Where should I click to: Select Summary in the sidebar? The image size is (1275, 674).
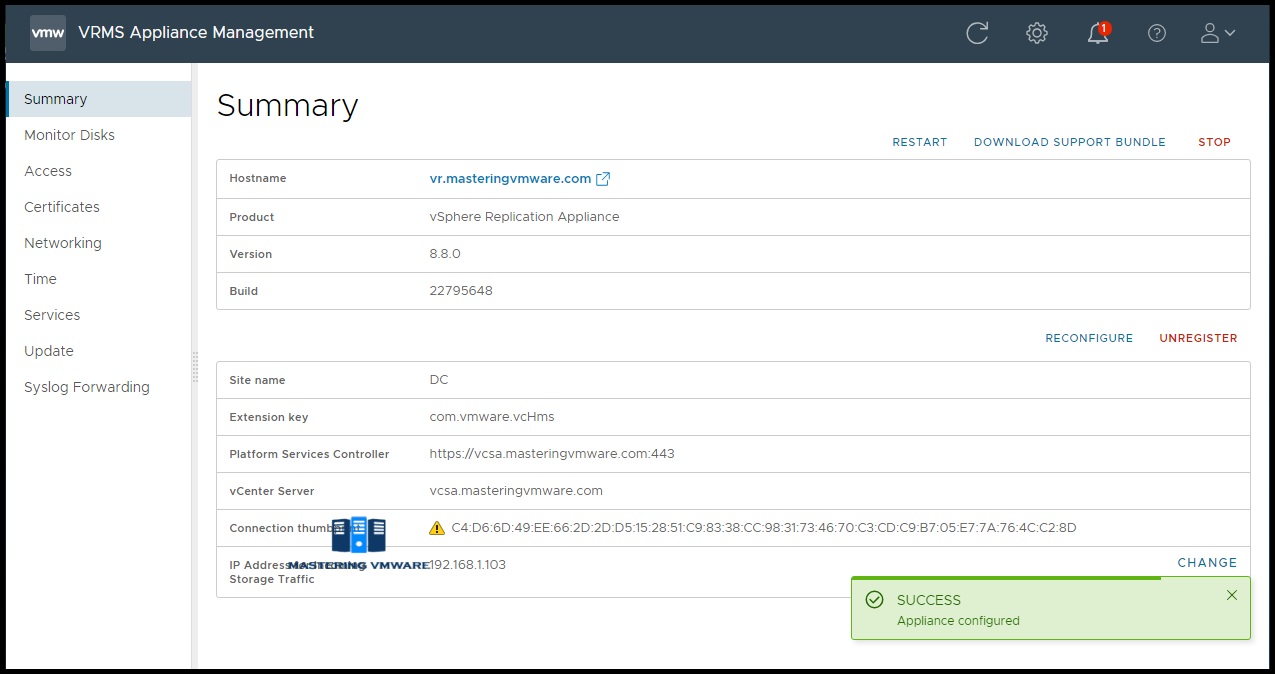(x=98, y=99)
